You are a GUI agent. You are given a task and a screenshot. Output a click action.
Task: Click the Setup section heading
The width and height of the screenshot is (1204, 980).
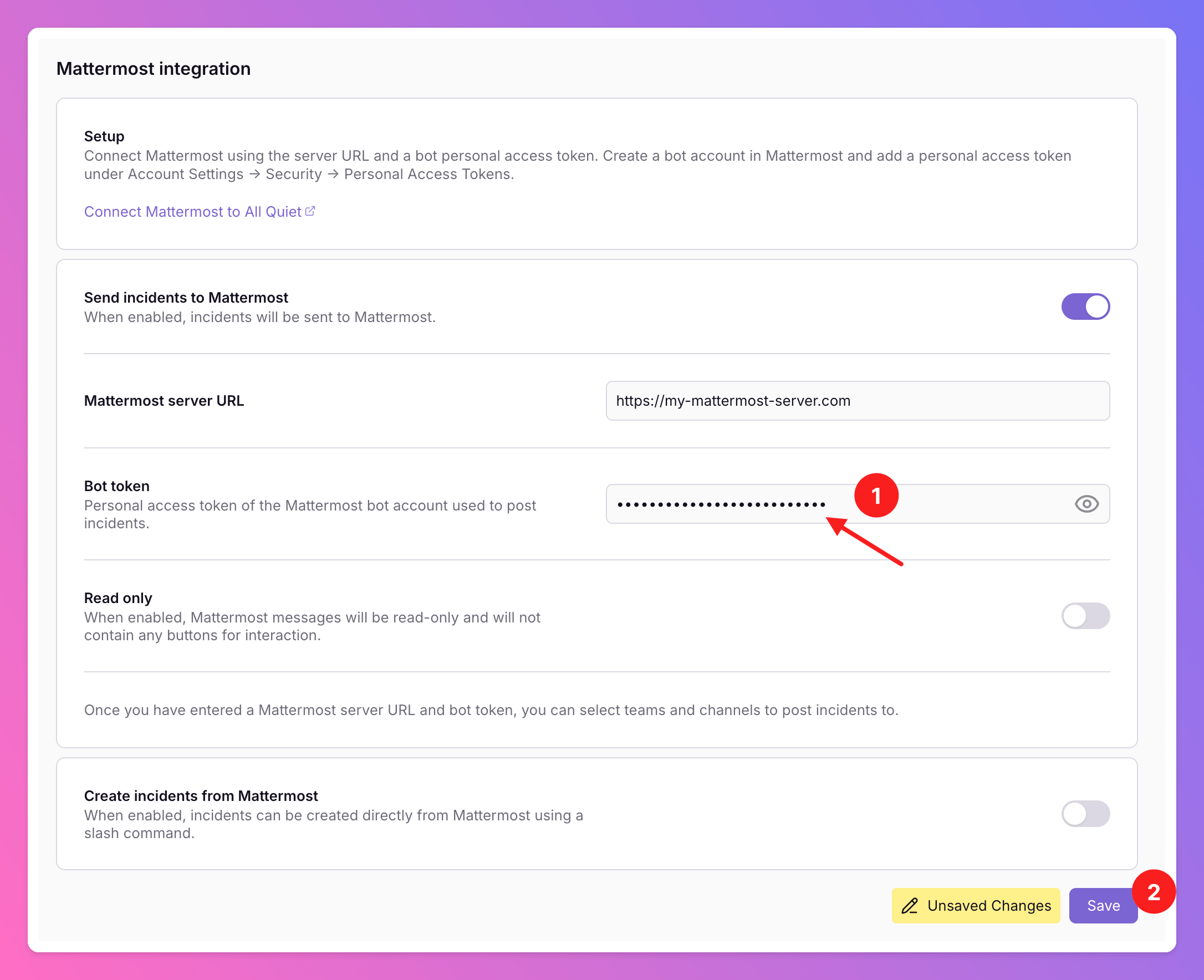click(104, 136)
